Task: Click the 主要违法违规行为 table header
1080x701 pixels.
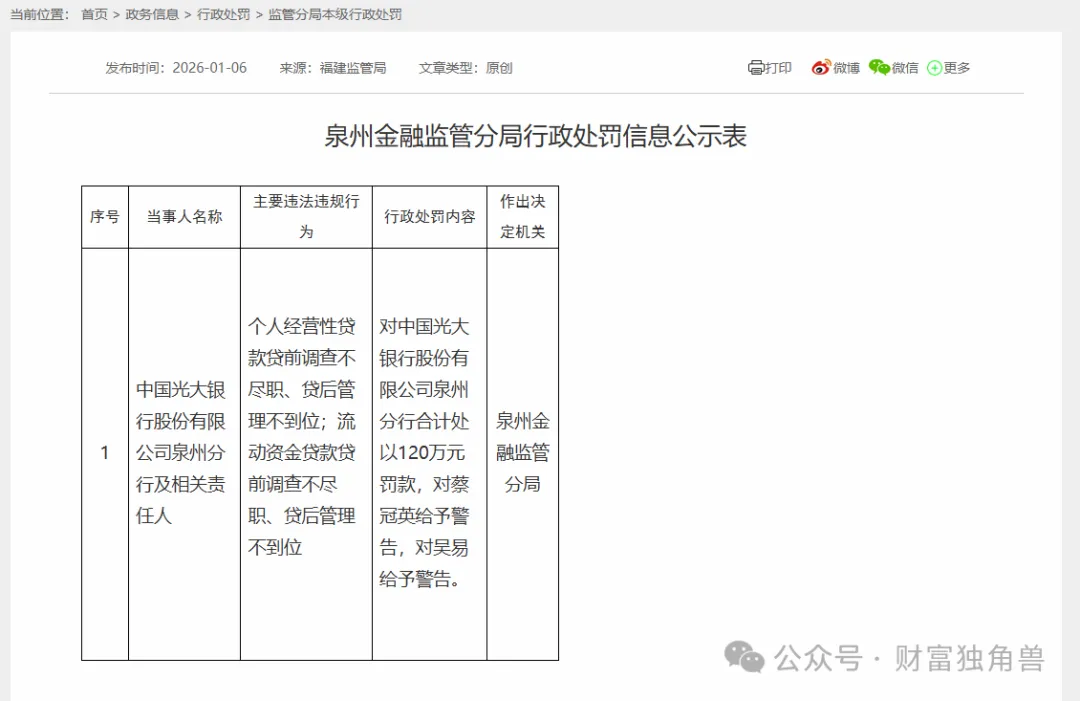Action: 307,217
